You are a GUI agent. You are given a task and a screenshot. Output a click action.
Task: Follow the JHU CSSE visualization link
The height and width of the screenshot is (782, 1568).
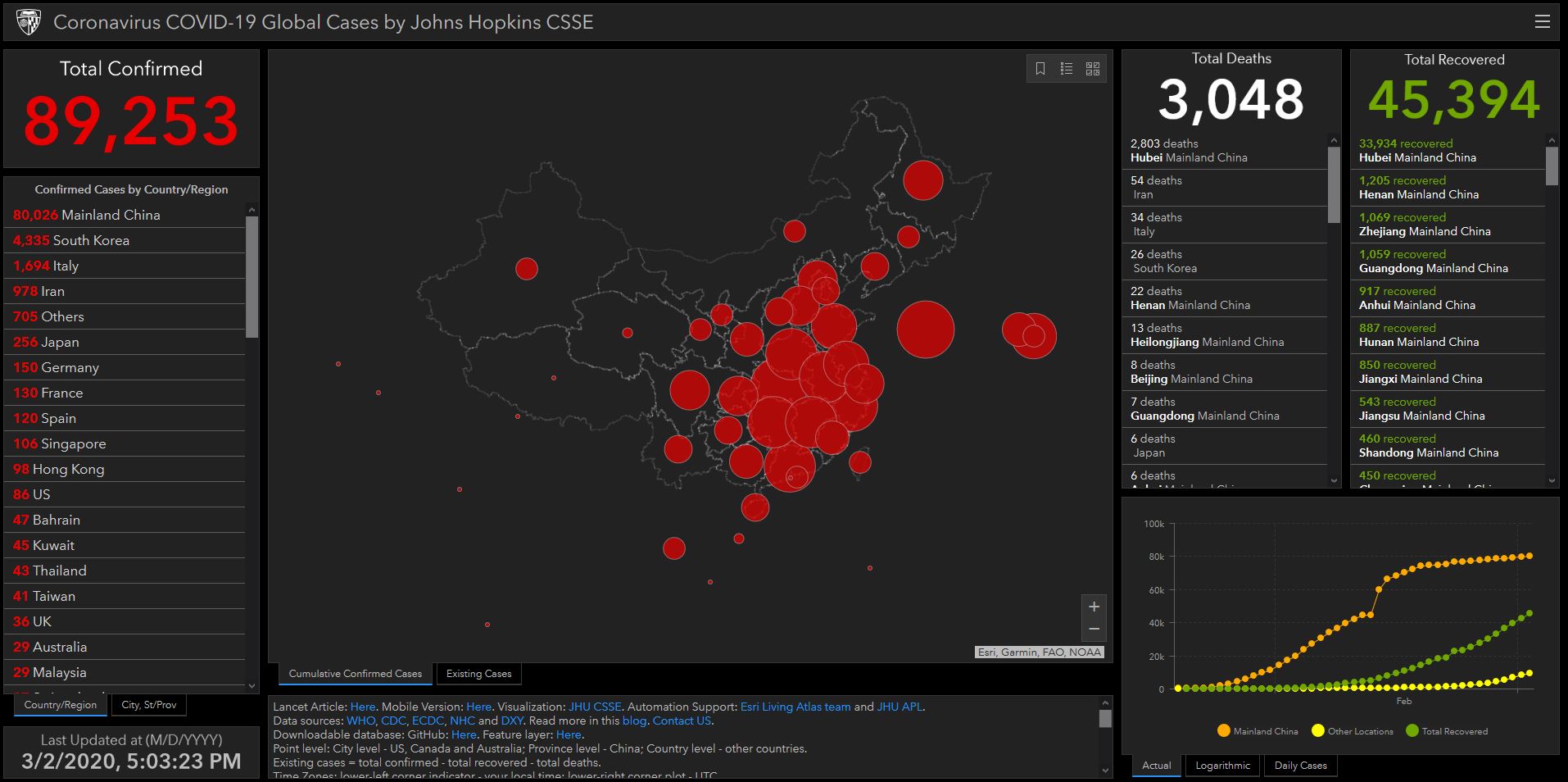(595, 707)
